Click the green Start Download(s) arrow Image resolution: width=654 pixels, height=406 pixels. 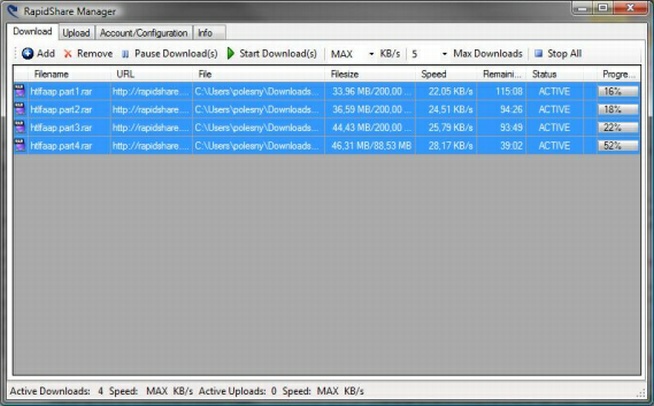pos(231,53)
